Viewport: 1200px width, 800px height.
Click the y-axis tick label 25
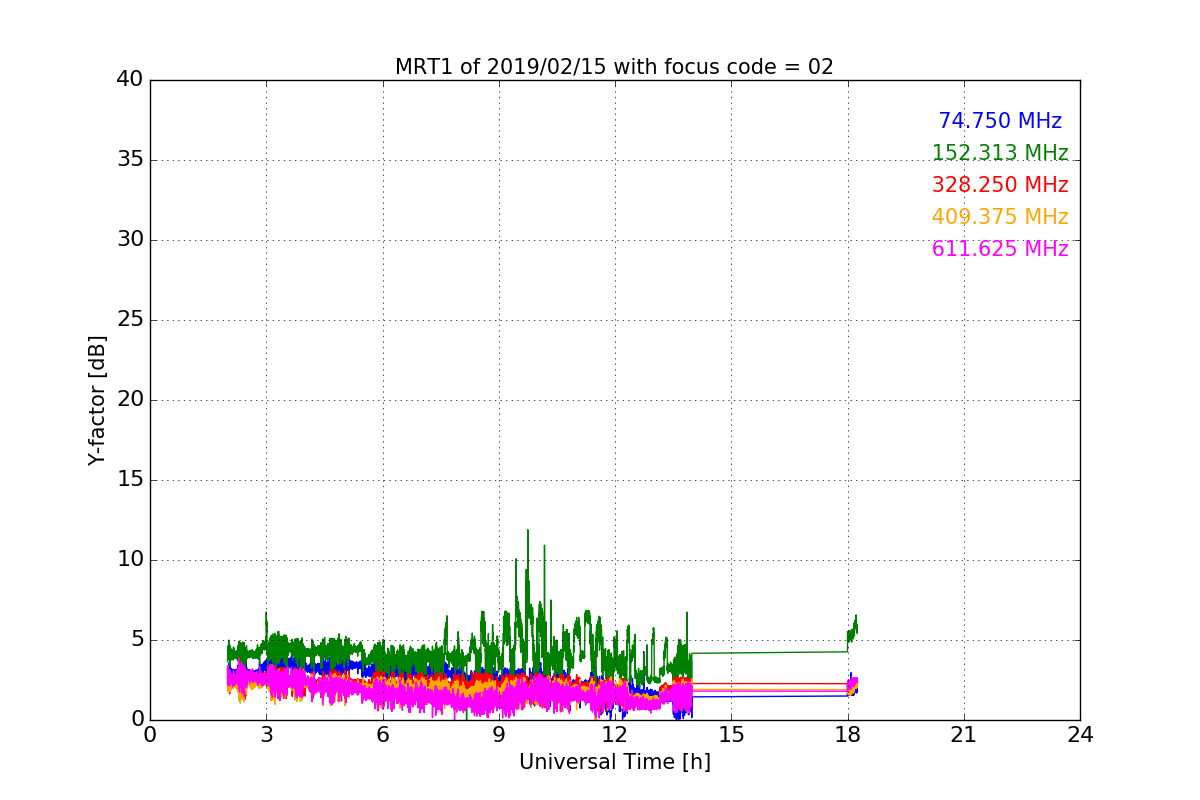(x=130, y=320)
